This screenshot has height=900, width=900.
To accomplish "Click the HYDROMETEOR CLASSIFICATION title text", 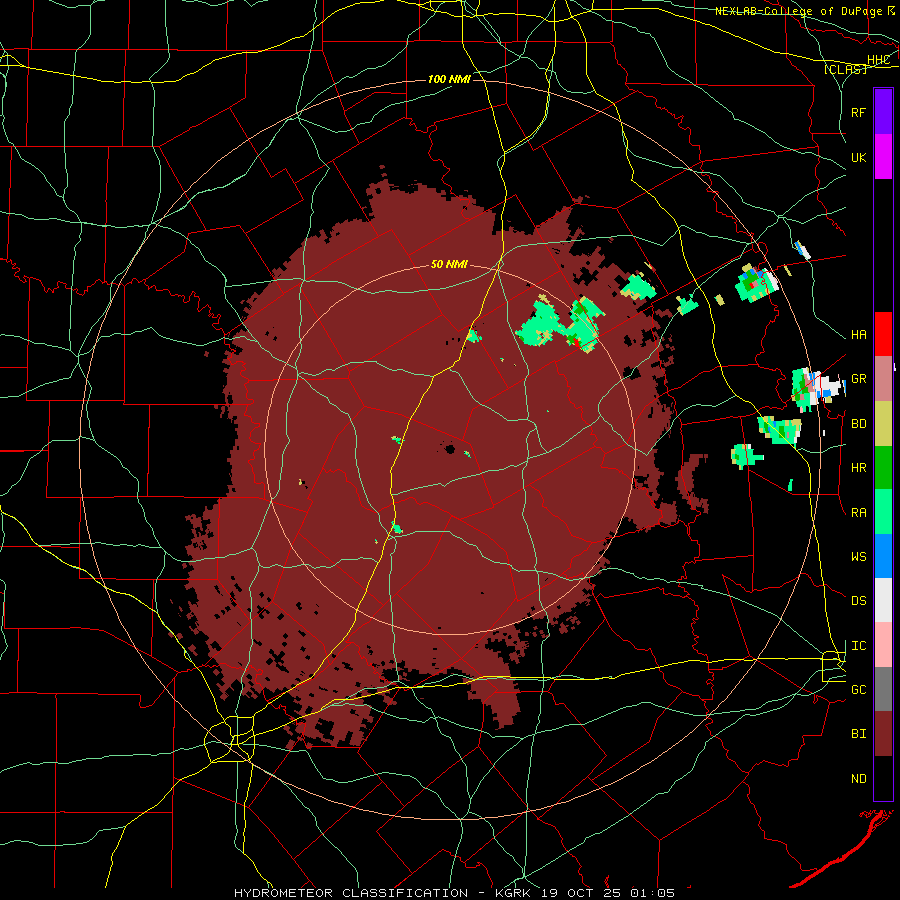I will point(351,893).
